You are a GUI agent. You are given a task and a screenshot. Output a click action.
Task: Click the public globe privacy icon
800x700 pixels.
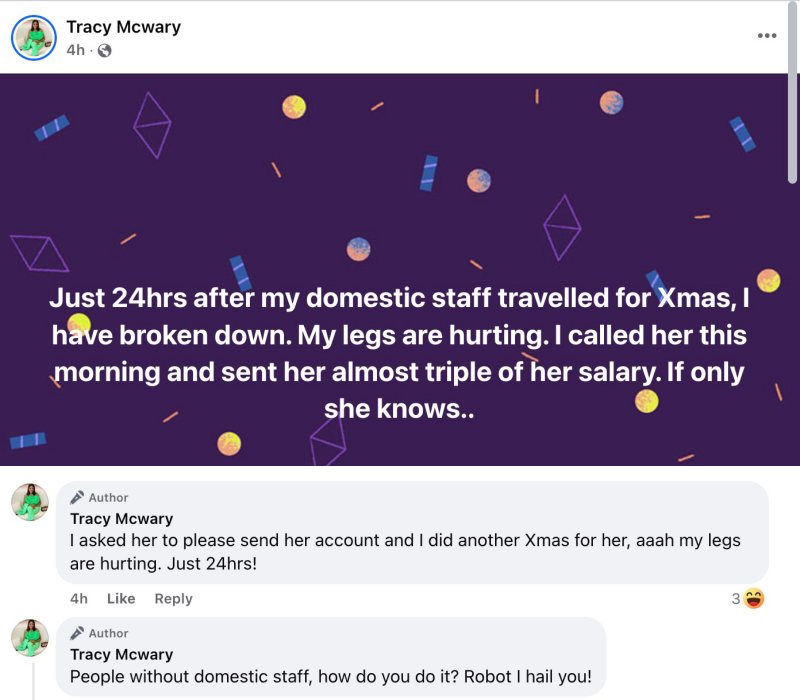[104, 50]
